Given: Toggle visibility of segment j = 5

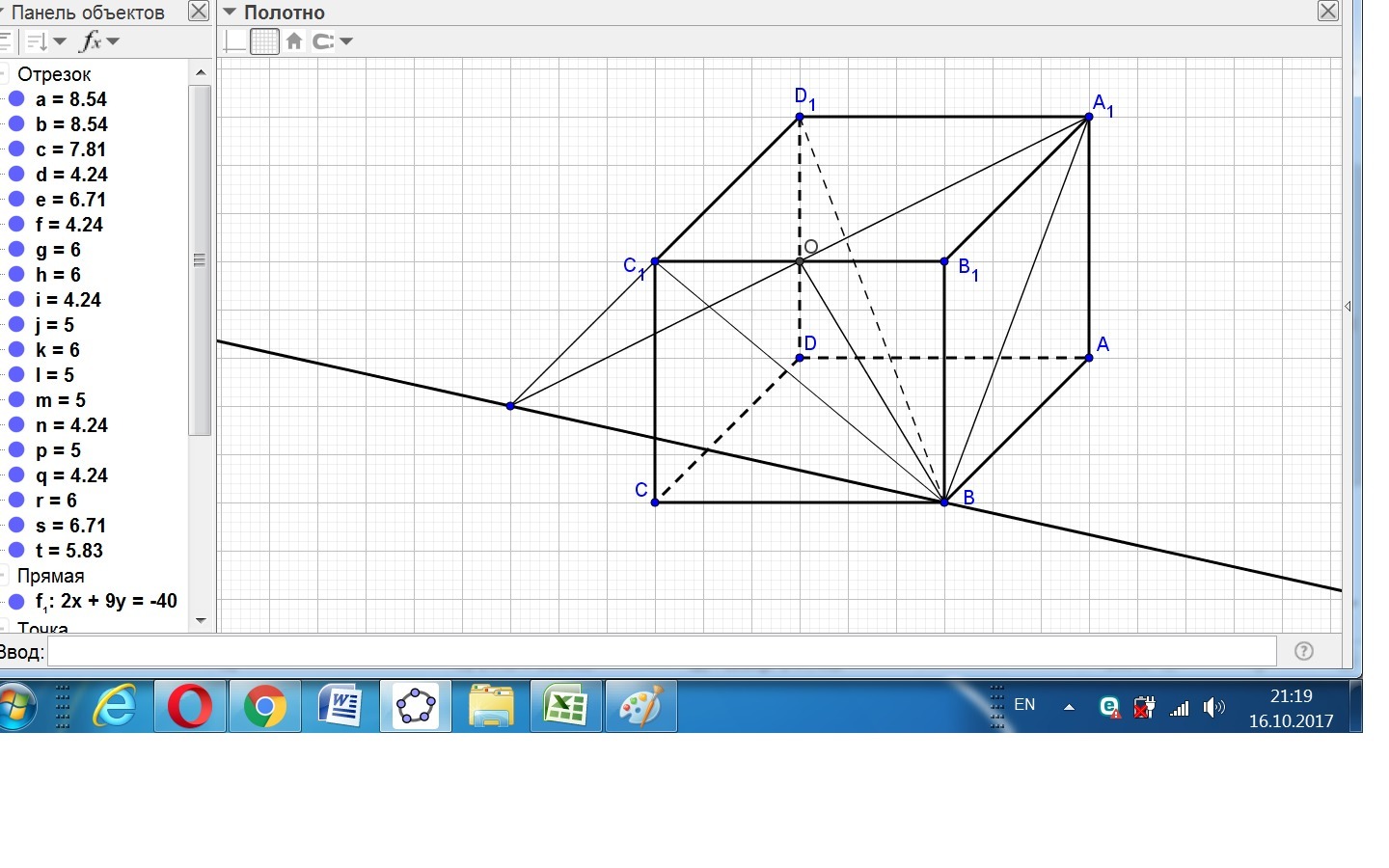Looking at the screenshot, I should click(16, 325).
